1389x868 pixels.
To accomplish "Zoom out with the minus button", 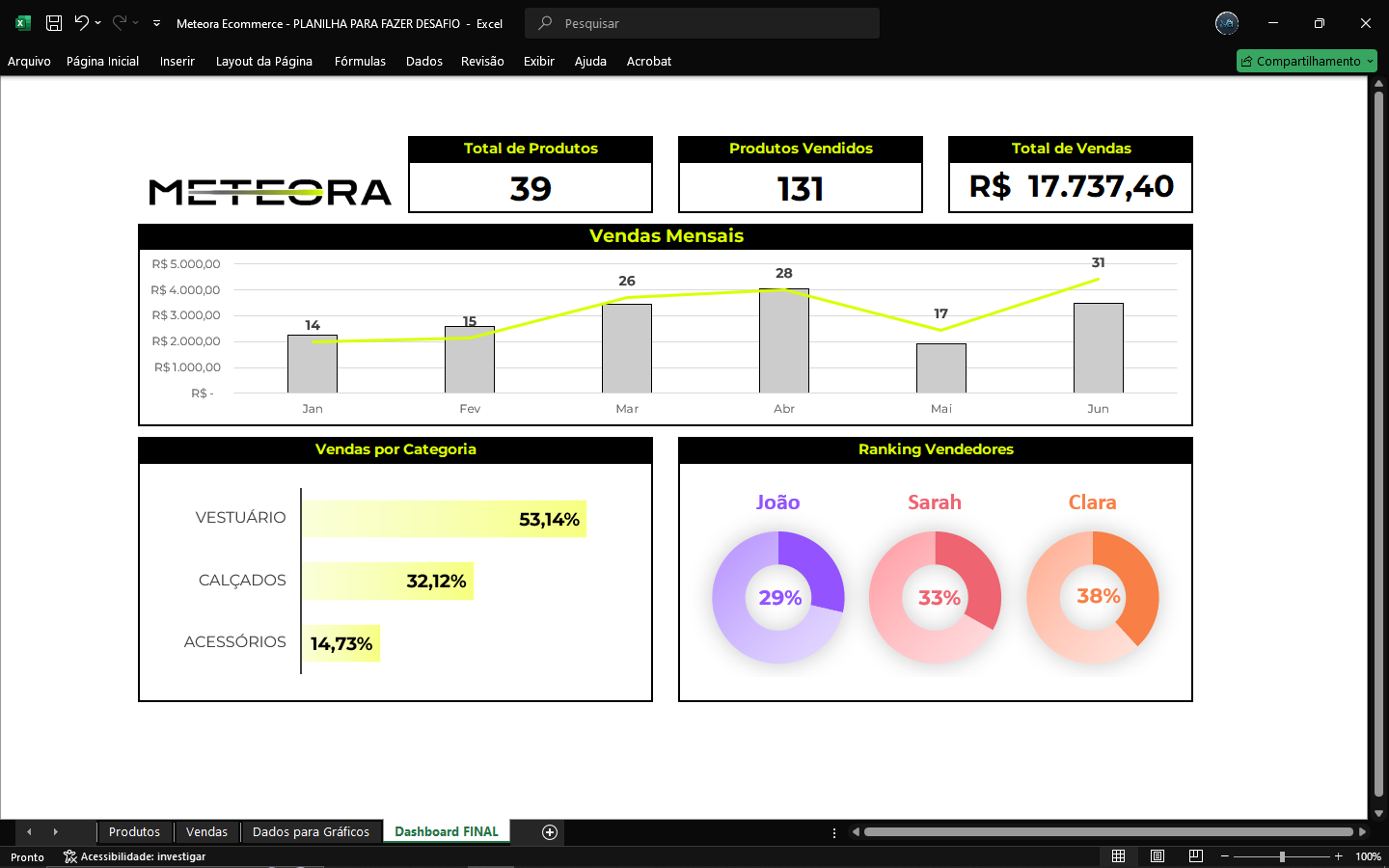I will (x=1225, y=856).
